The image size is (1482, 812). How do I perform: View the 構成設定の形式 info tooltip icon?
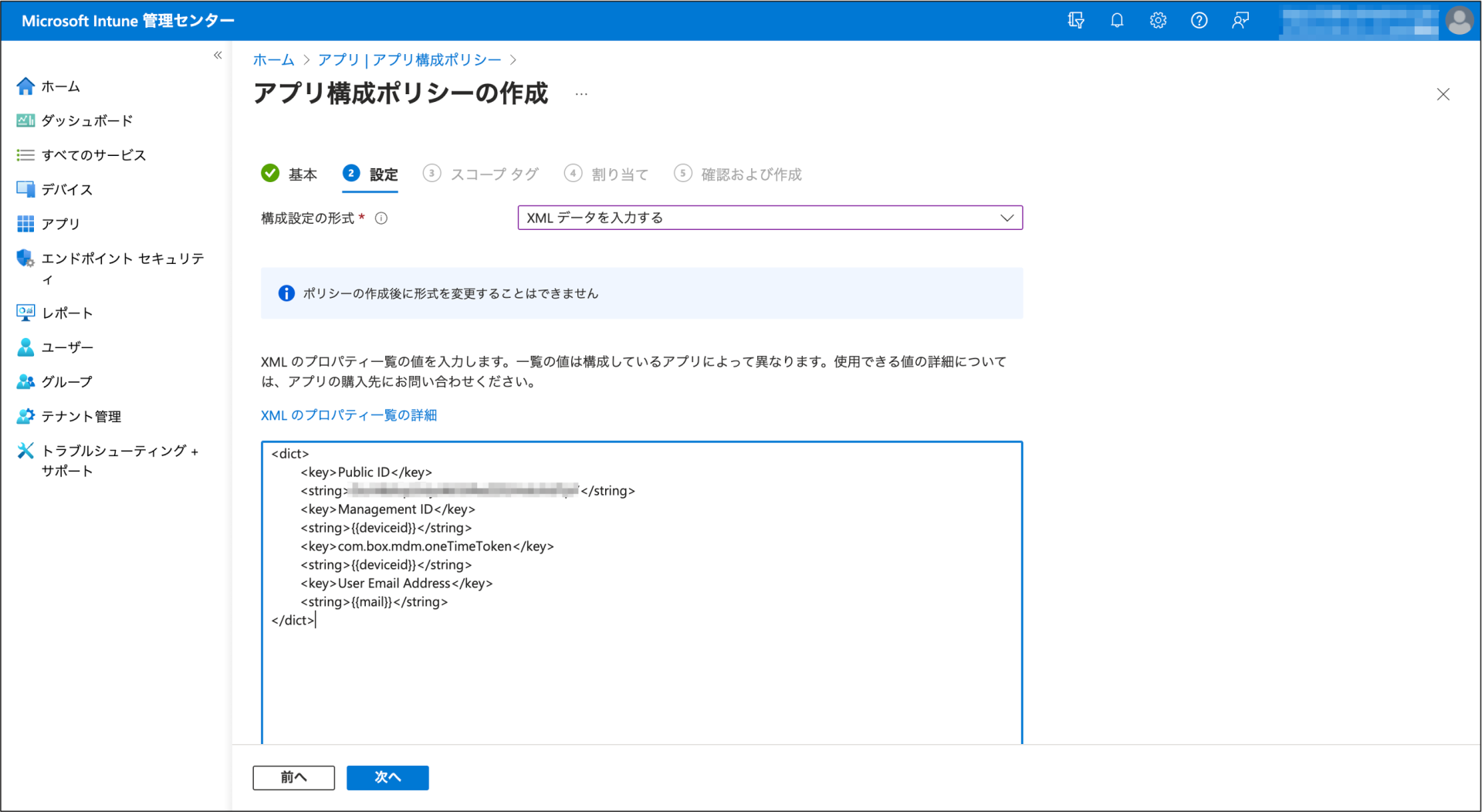pos(381,218)
